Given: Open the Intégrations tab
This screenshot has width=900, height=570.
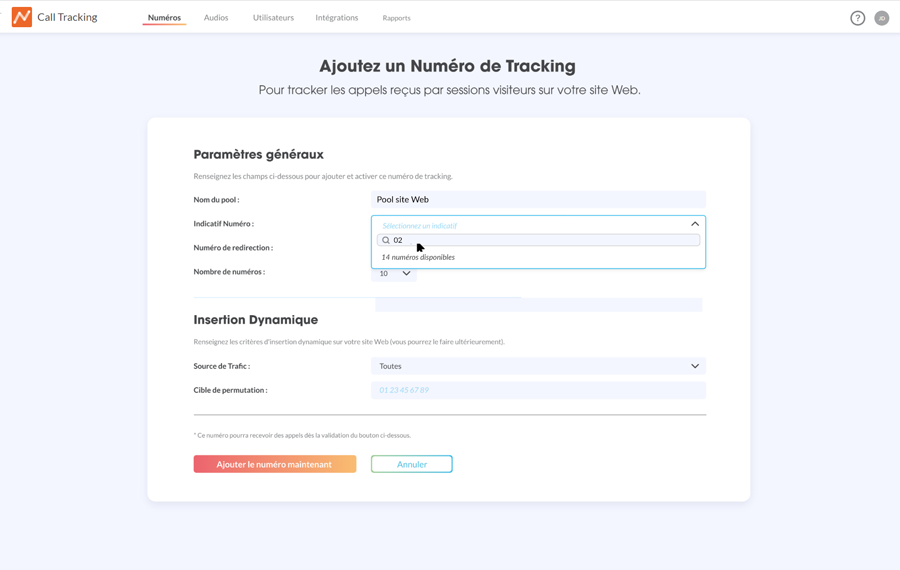Looking at the screenshot, I should (x=337, y=18).
